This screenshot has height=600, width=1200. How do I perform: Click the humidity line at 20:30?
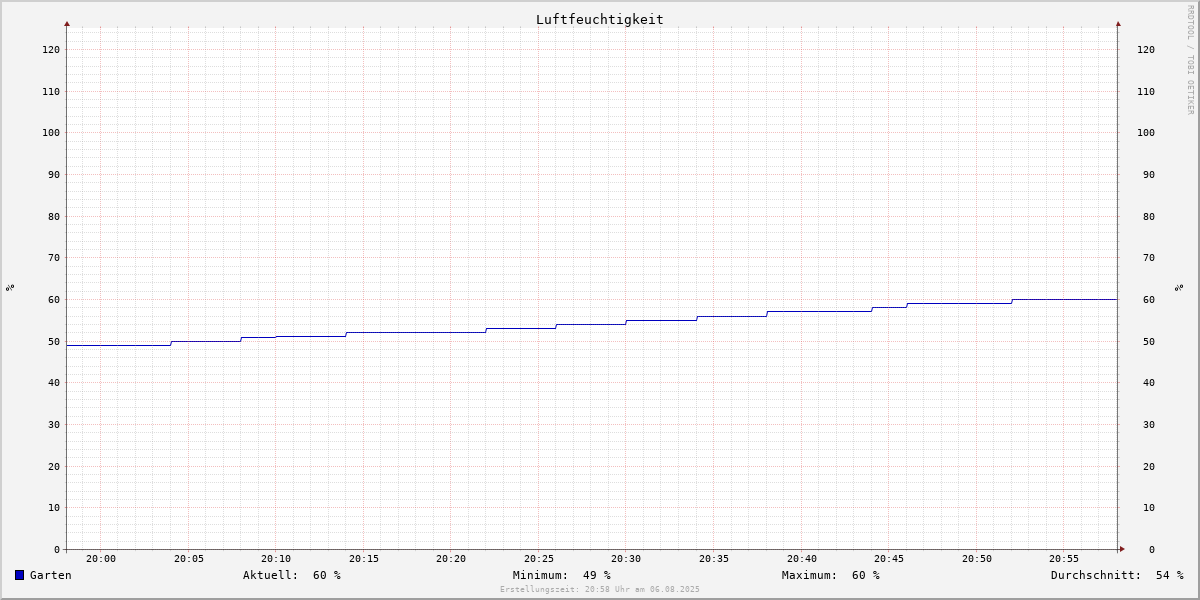[627, 320]
